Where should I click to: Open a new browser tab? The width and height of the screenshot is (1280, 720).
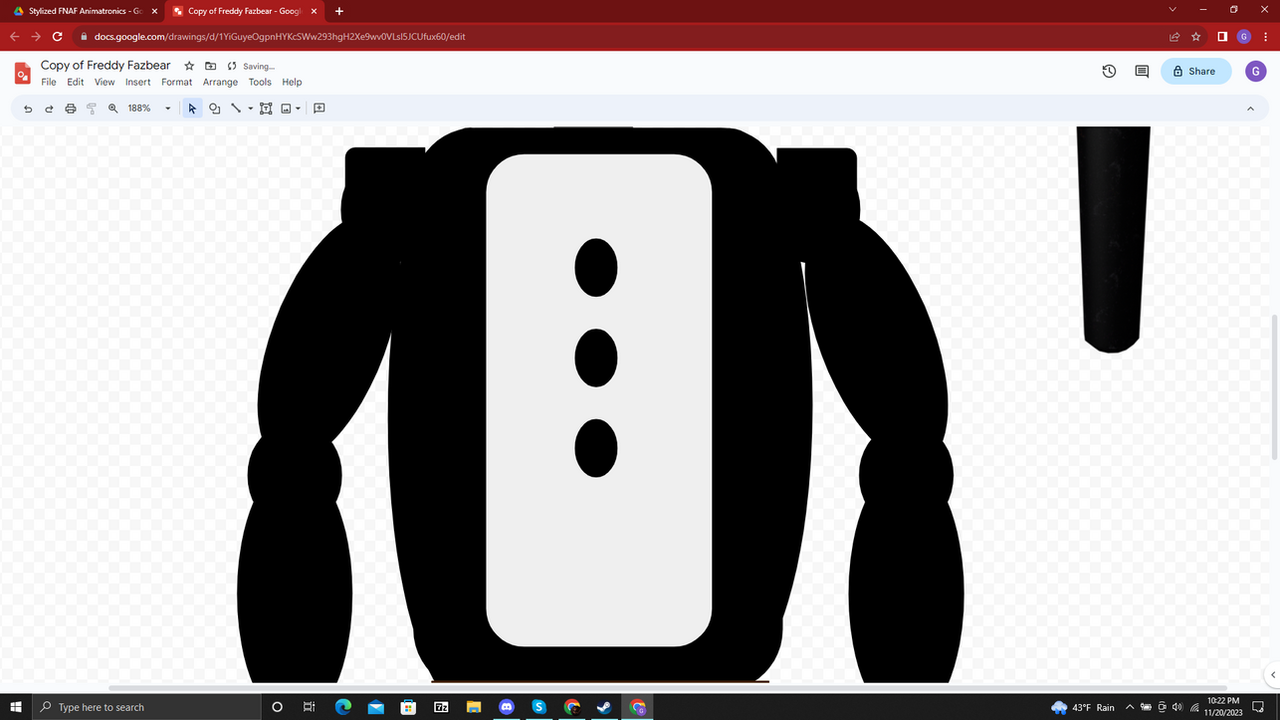(x=339, y=11)
